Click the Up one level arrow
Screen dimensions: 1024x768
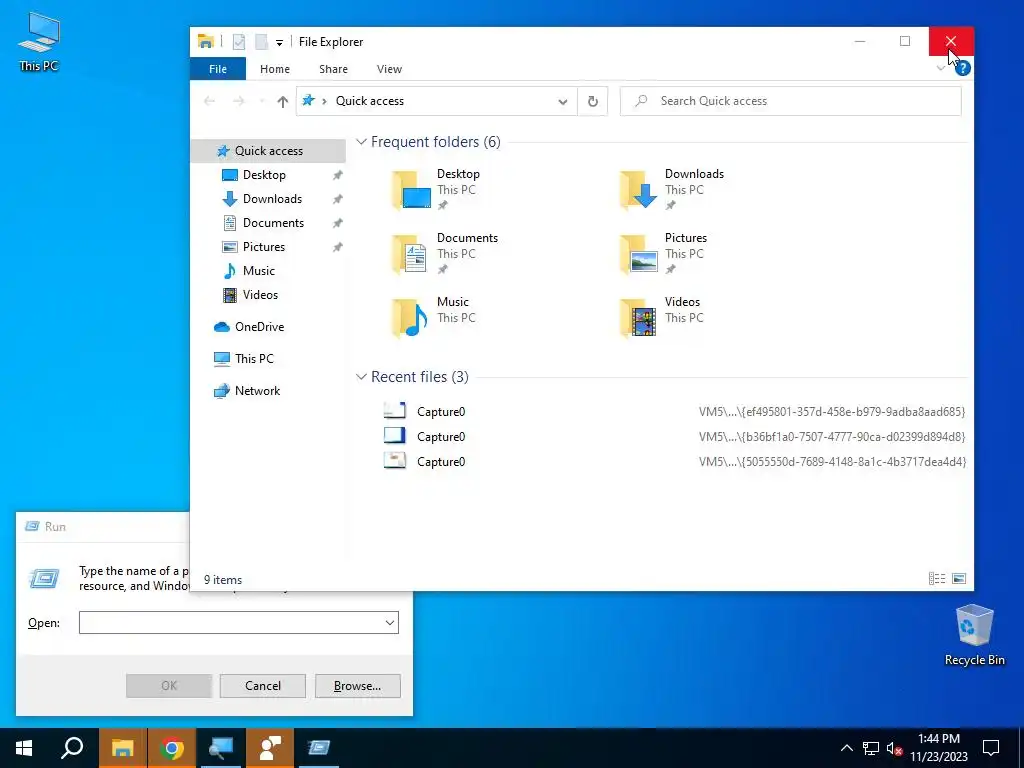pos(282,101)
